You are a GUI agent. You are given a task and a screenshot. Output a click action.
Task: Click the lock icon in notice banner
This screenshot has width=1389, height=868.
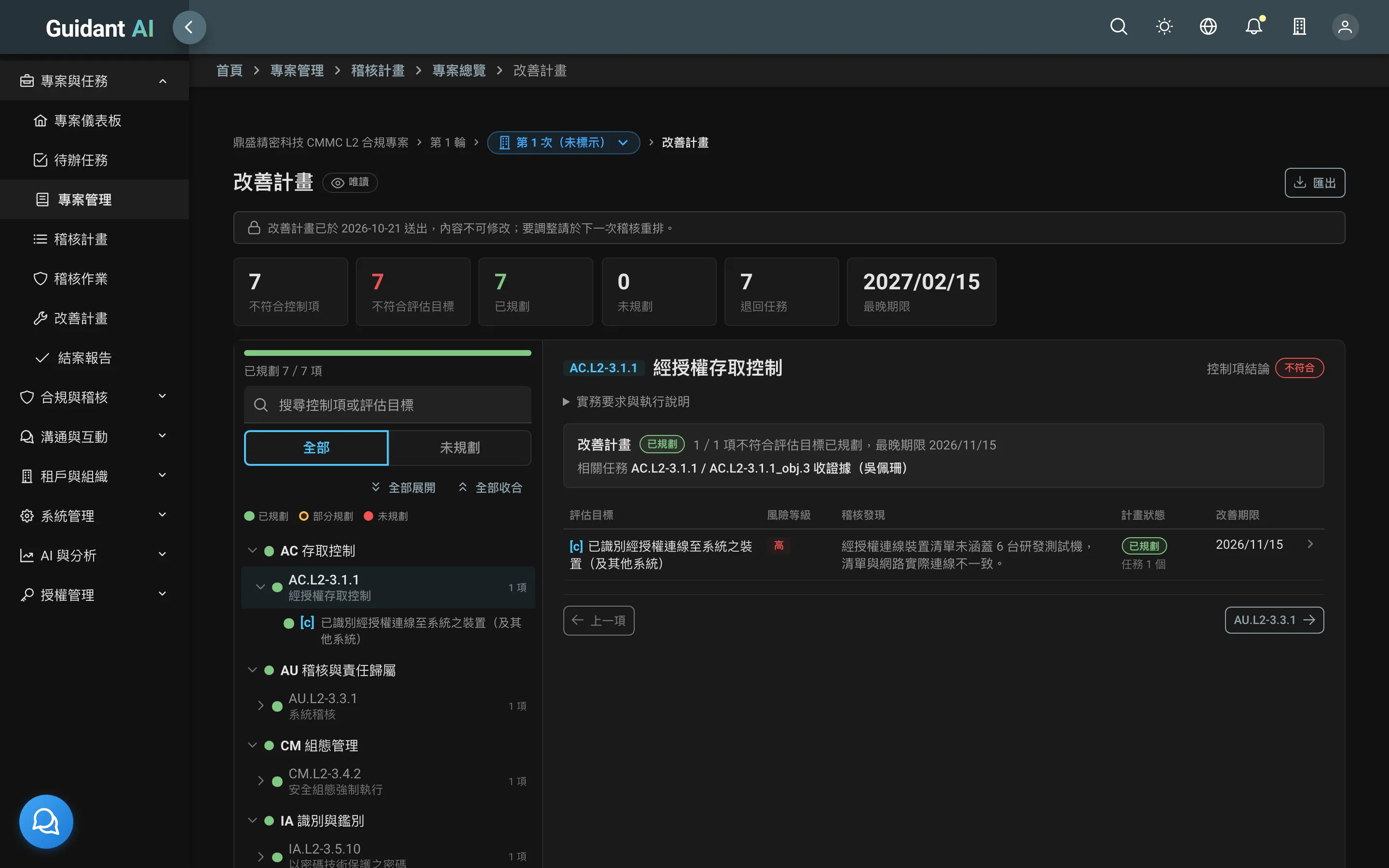pyautogui.click(x=254, y=228)
